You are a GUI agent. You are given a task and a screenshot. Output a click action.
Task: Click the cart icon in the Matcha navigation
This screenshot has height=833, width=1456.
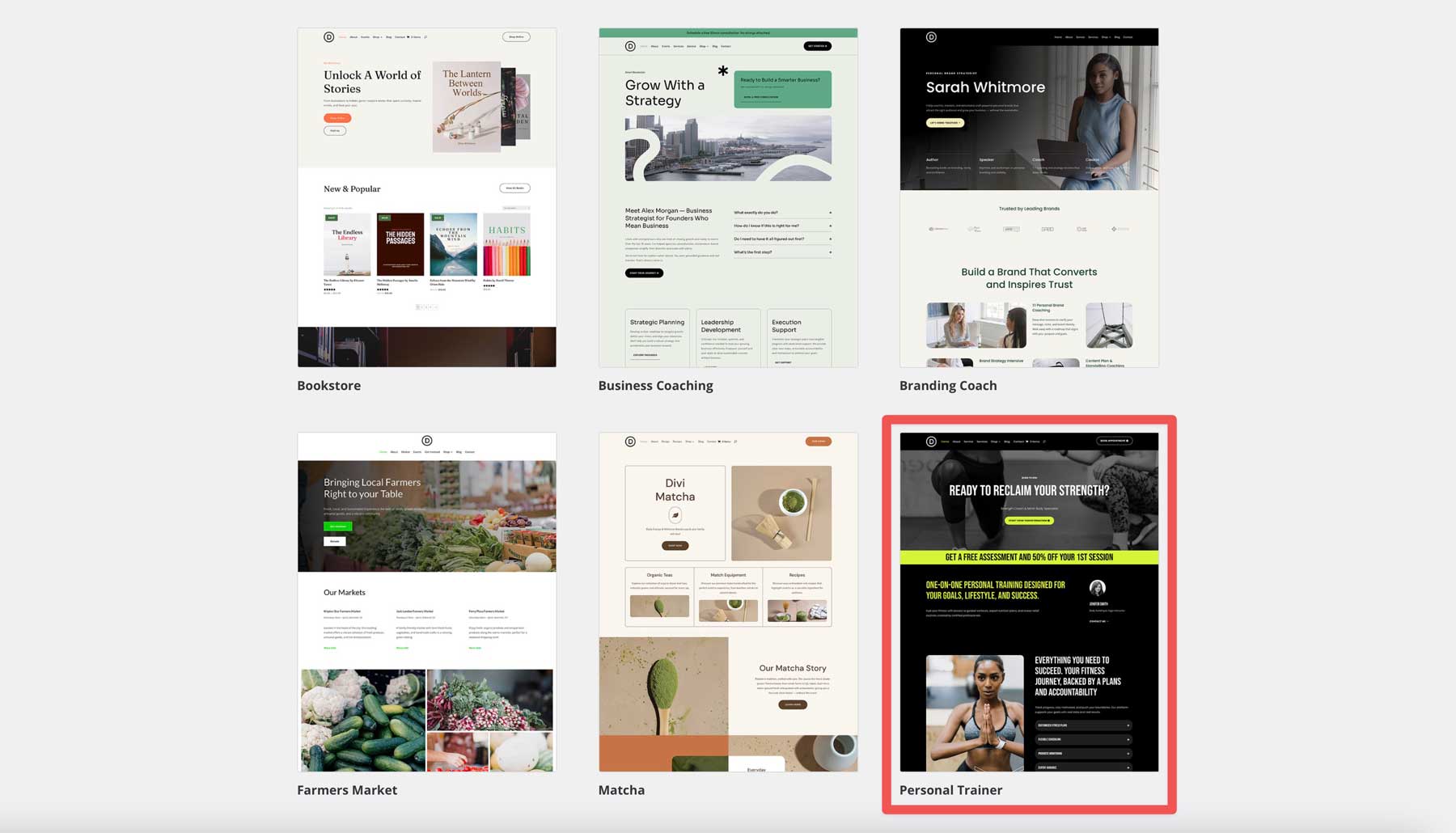pos(719,442)
